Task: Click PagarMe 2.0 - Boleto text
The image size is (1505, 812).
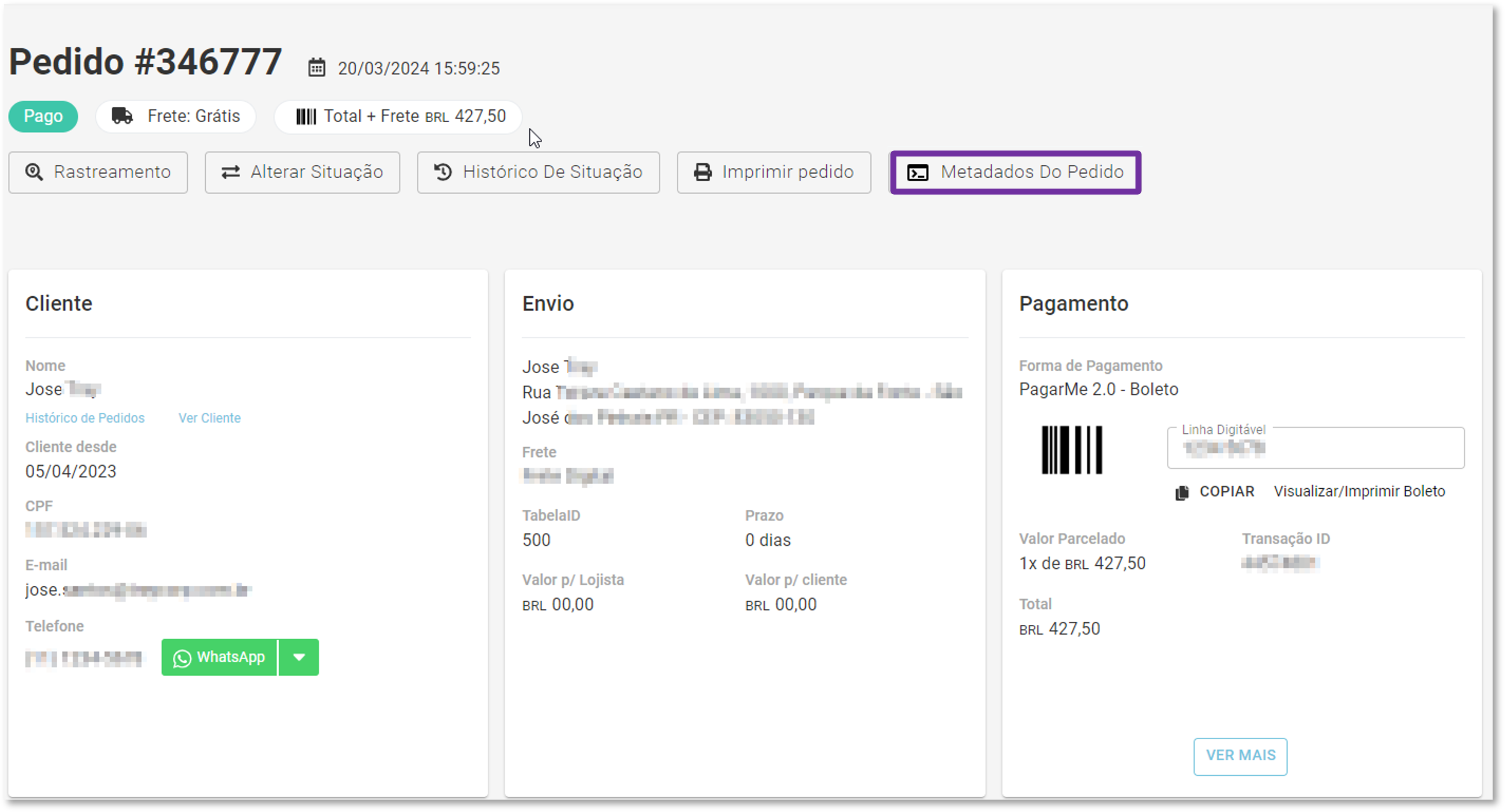Action: coord(1098,389)
